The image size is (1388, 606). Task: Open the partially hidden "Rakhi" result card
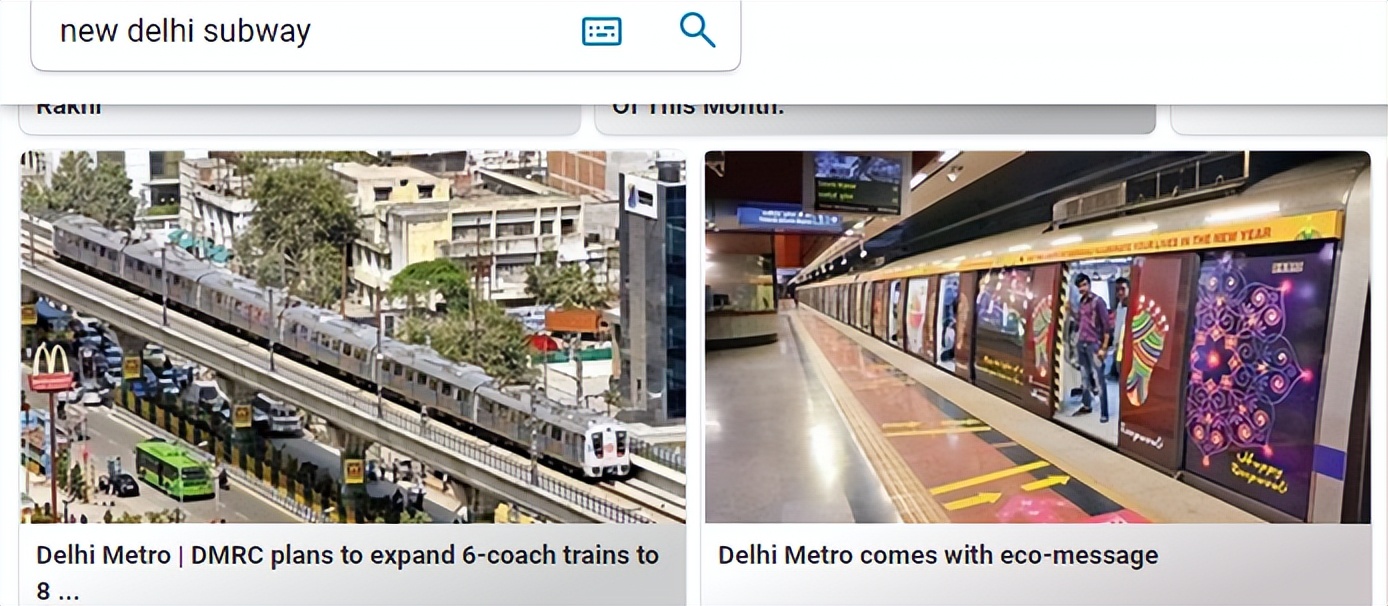coord(300,117)
